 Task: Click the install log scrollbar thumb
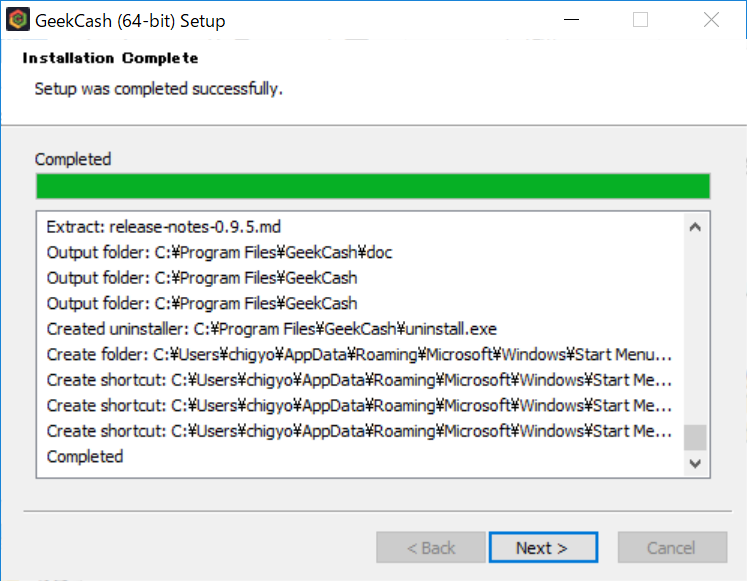click(x=695, y=438)
